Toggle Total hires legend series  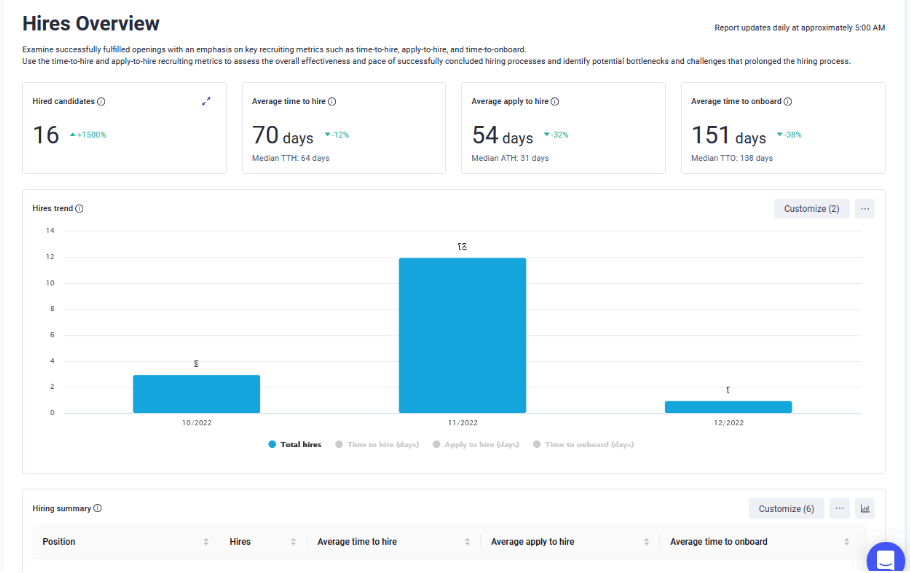(295, 445)
